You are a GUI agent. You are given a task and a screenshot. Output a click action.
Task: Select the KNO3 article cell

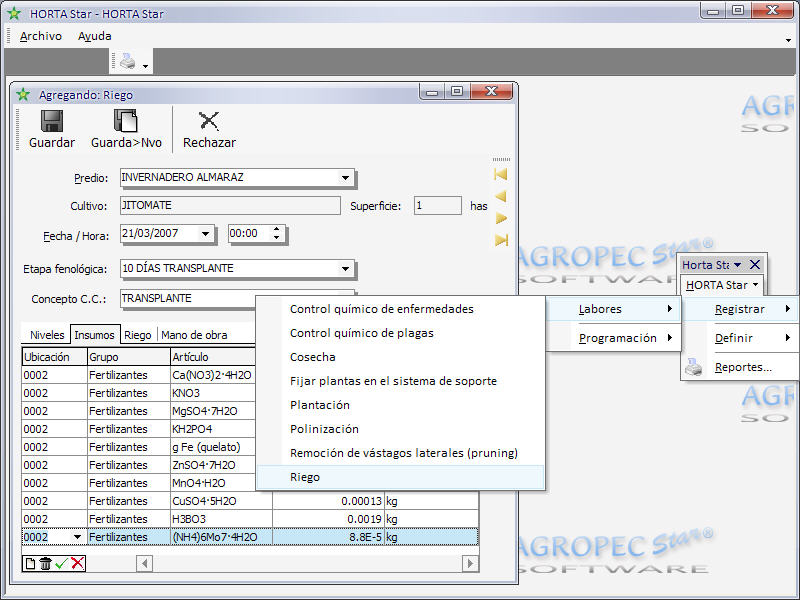point(213,393)
